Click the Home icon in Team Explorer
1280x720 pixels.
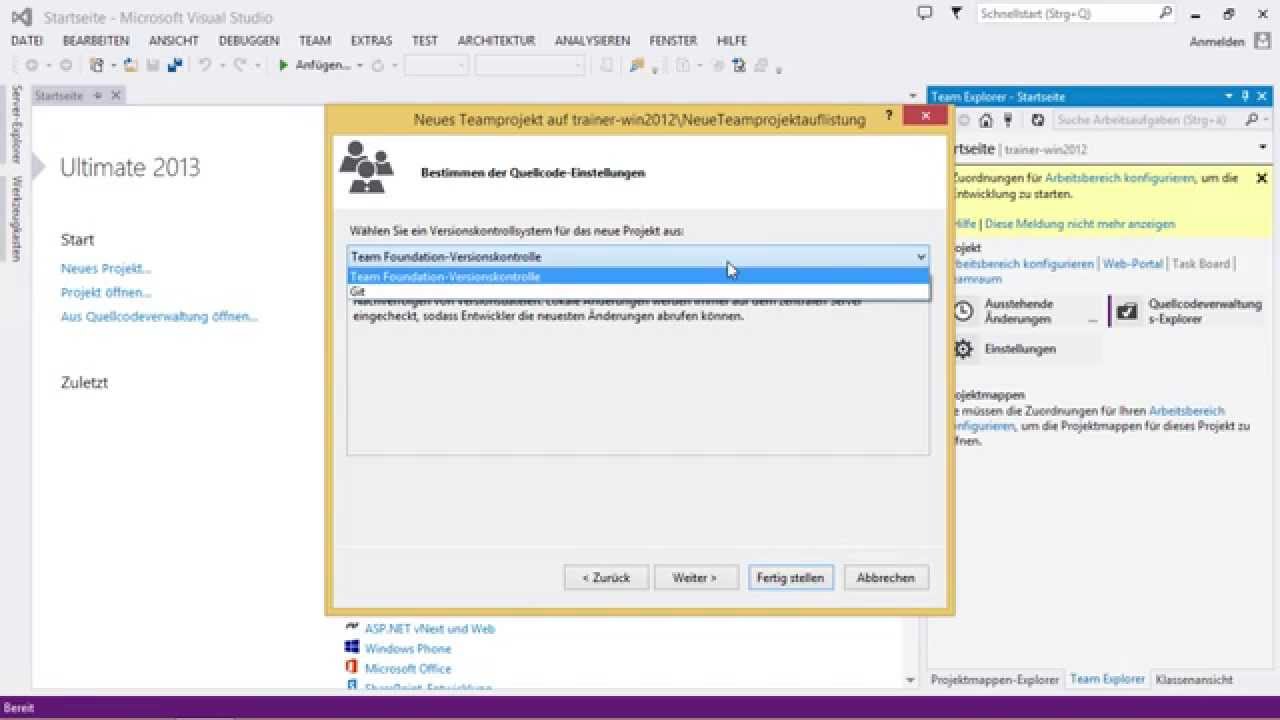point(986,120)
